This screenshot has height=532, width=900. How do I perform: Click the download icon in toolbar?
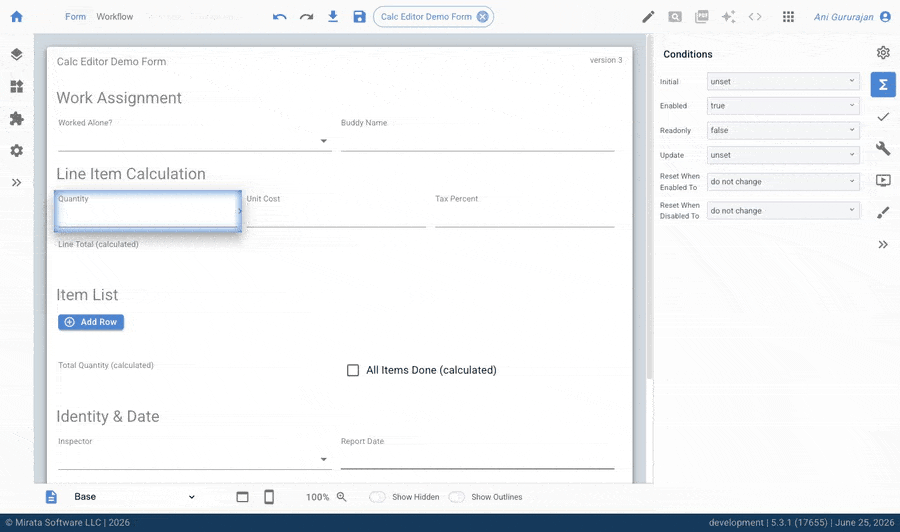(x=333, y=17)
